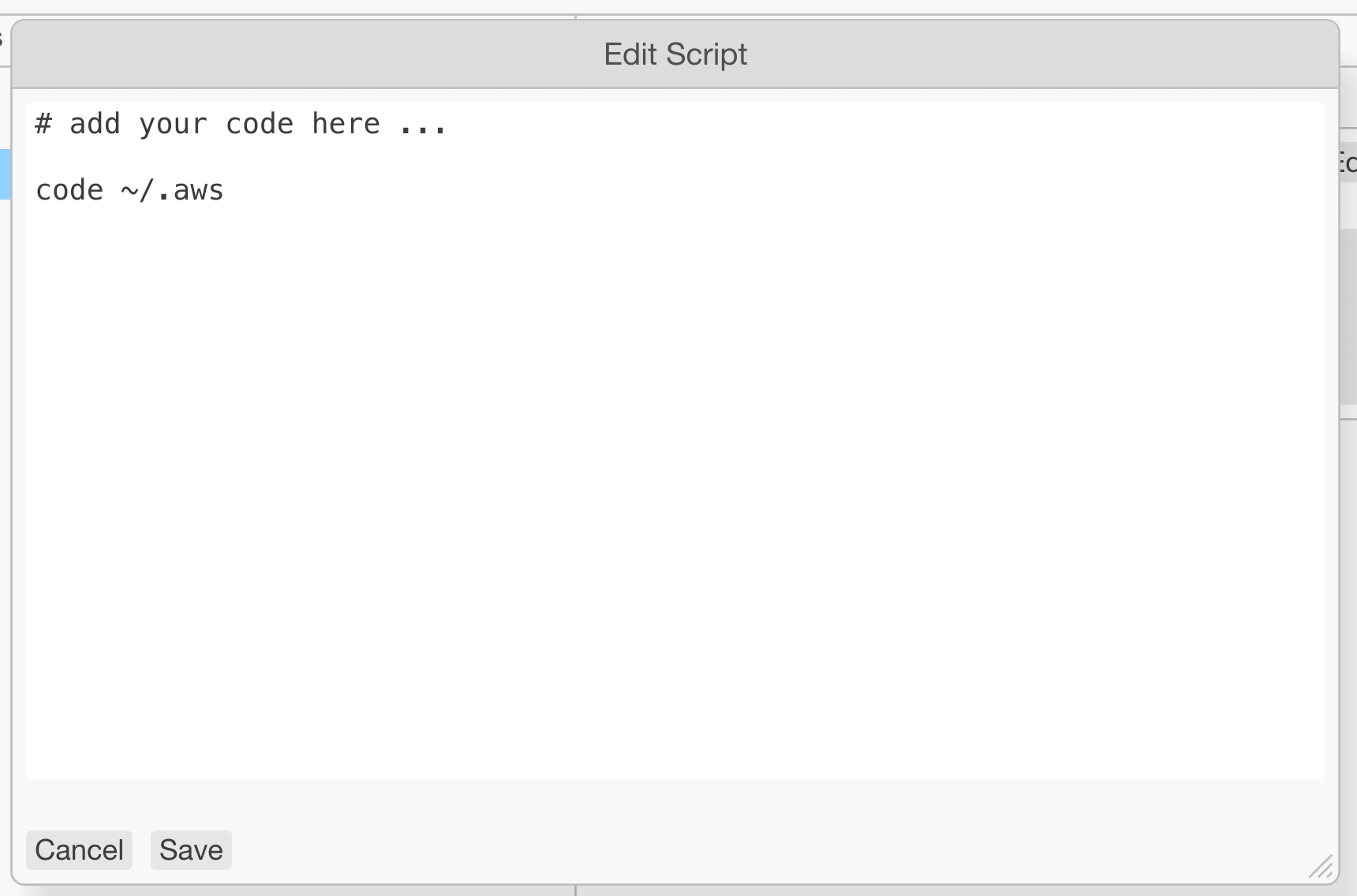Click the cut-off text at right edge
The image size is (1357, 896).
pos(1348,163)
